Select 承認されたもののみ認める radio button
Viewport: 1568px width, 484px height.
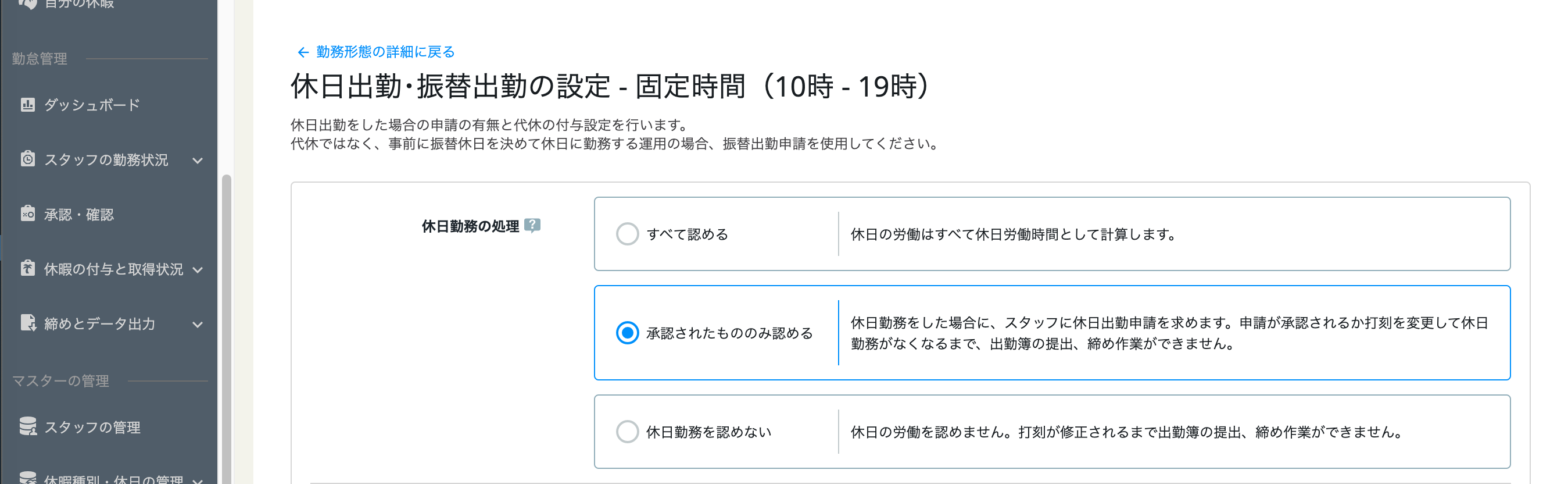pos(627,333)
